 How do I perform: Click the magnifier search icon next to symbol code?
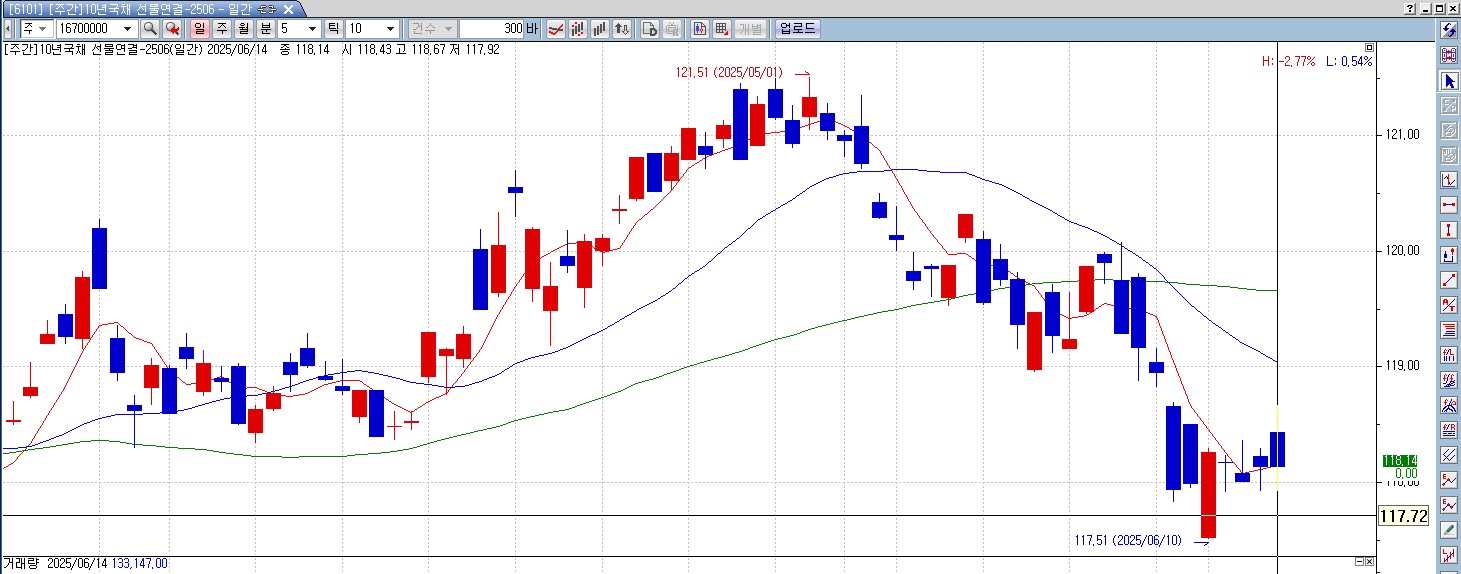150,29
